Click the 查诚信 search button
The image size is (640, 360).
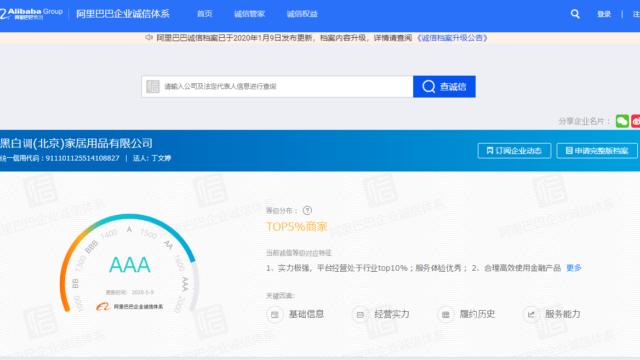coord(444,87)
